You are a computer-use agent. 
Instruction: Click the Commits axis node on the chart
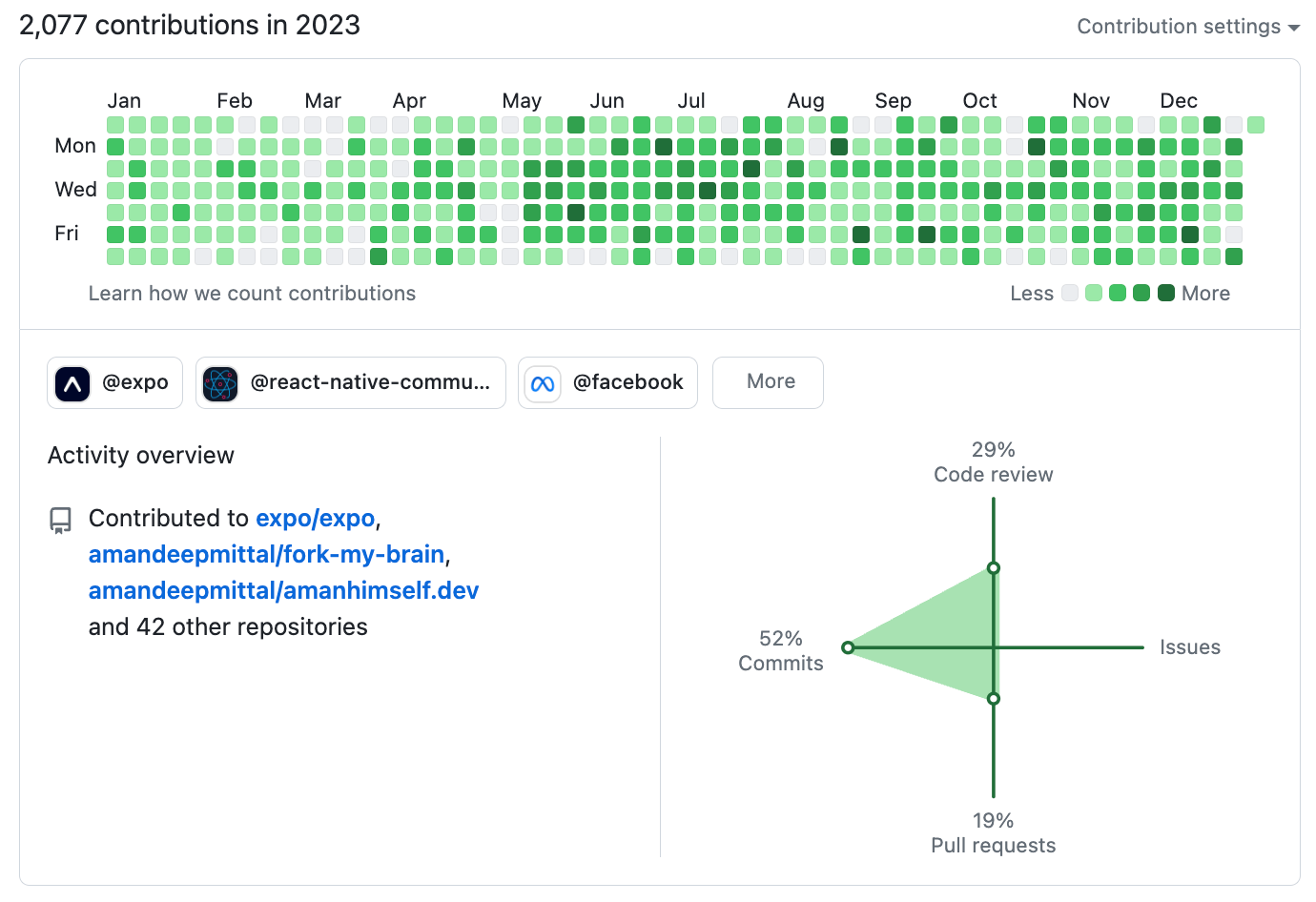[848, 647]
